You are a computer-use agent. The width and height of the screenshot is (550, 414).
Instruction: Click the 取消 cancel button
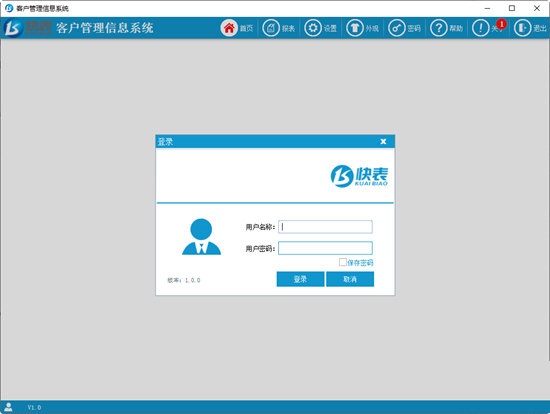(350, 279)
